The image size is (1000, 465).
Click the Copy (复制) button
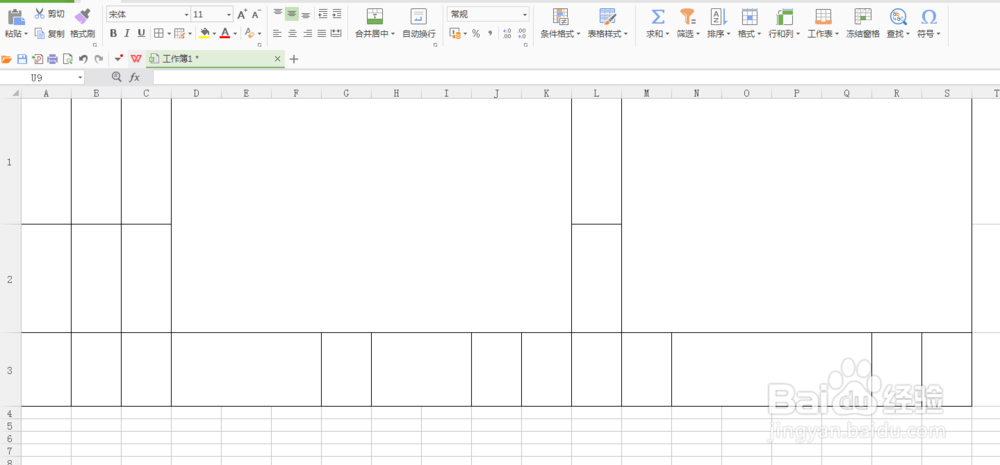[49, 33]
